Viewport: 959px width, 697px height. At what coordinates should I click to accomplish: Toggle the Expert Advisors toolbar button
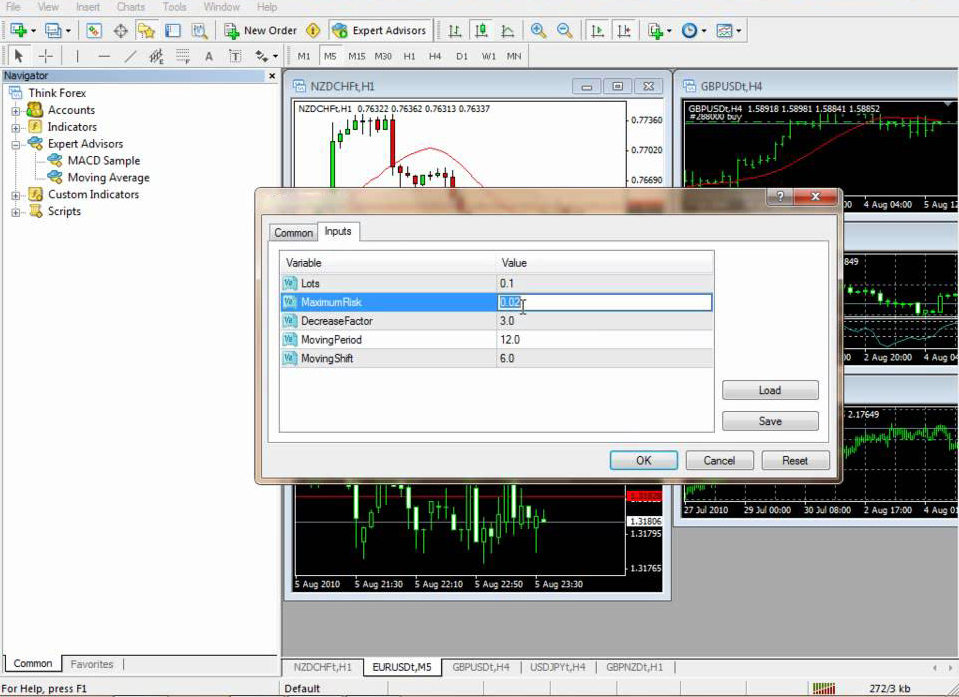[380, 31]
